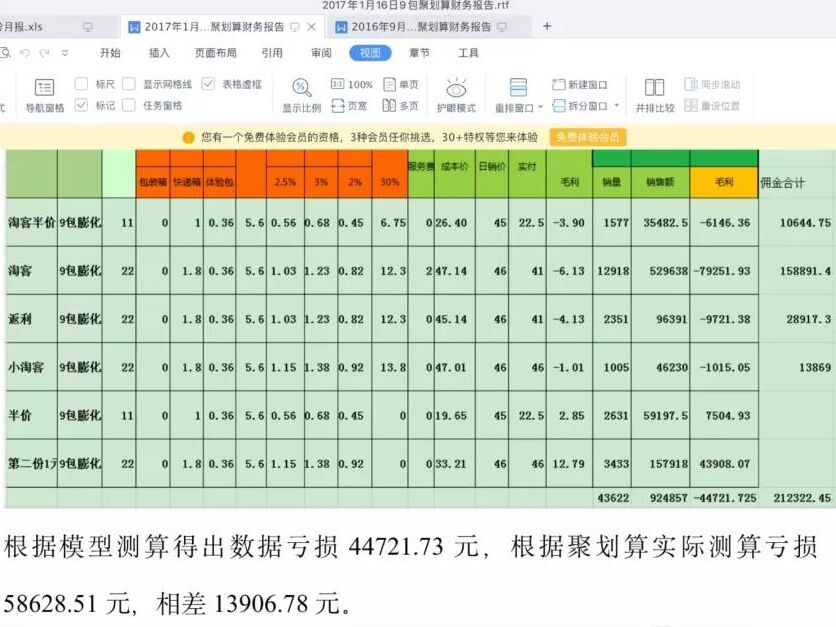The height and width of the screenshot is (627, 836).
Task: Open the rearrange windows (重排窗口) dropdown arrow
Action: tap(541, 107)
